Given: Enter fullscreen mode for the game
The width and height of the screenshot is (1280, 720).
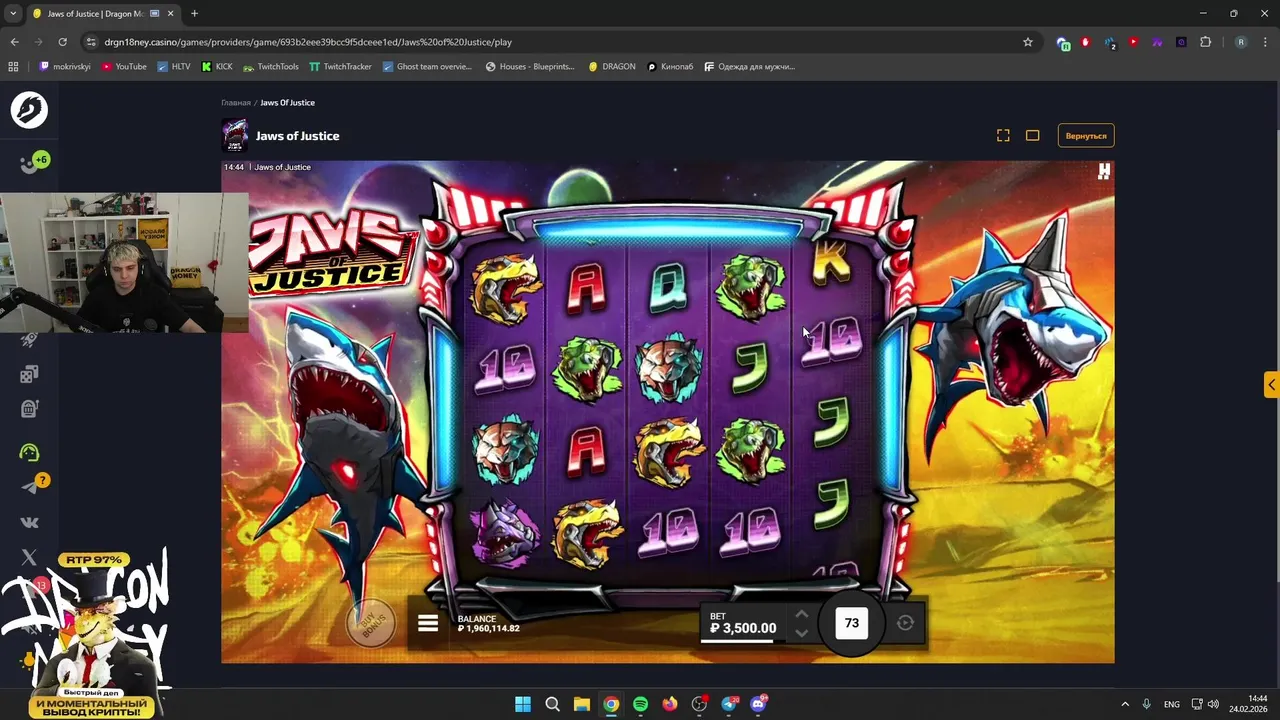Looking at the screenshot, I should click(x=1003, y=135).
